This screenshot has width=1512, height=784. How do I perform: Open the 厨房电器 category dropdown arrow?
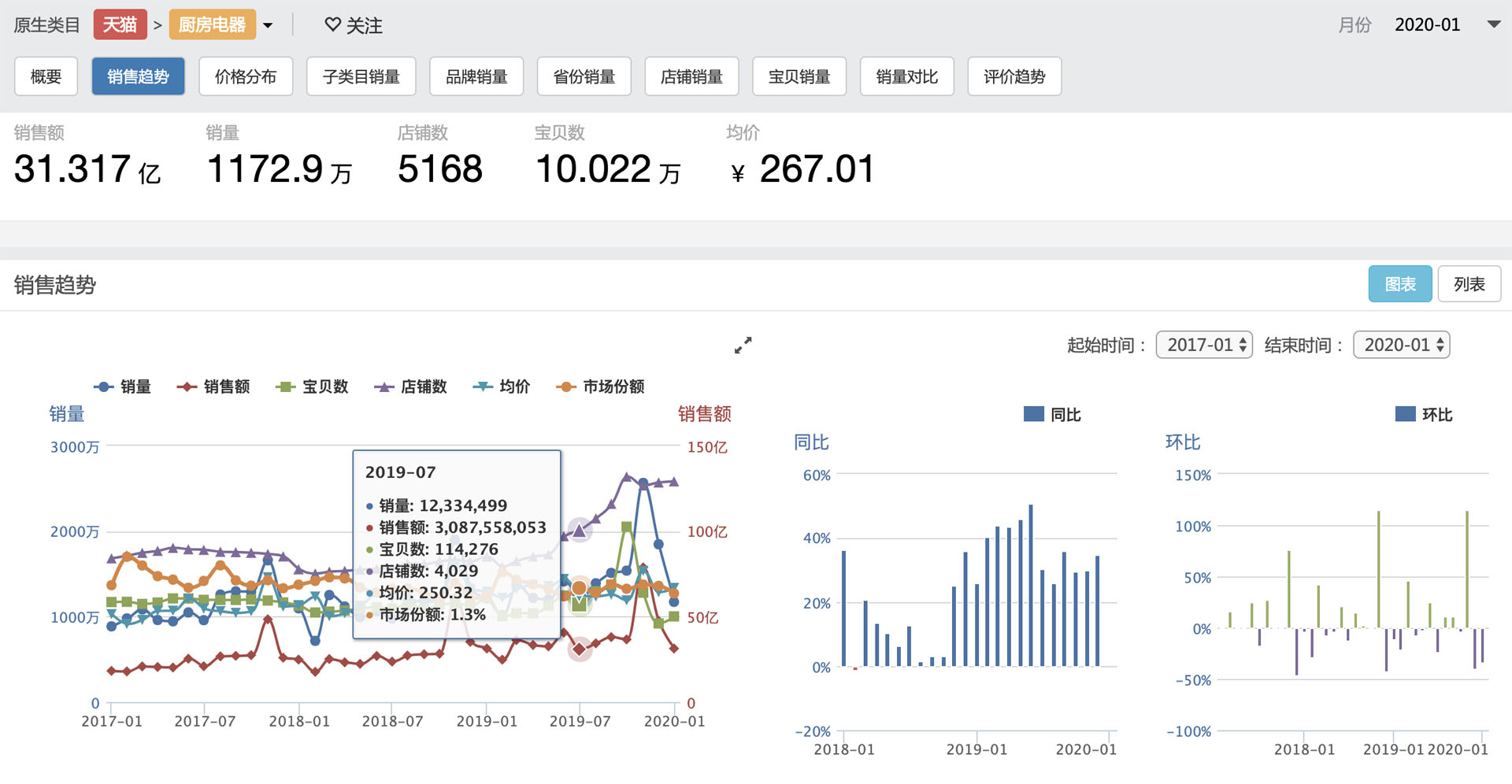(268, 25)
